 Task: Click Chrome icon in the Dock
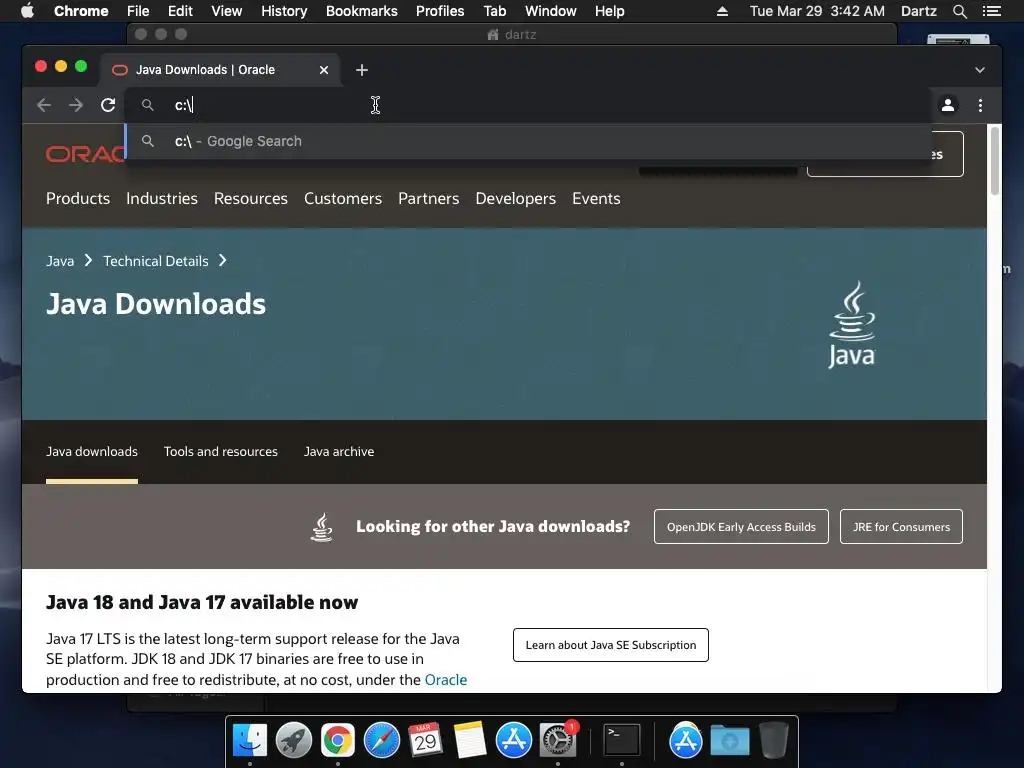(338, 740)
